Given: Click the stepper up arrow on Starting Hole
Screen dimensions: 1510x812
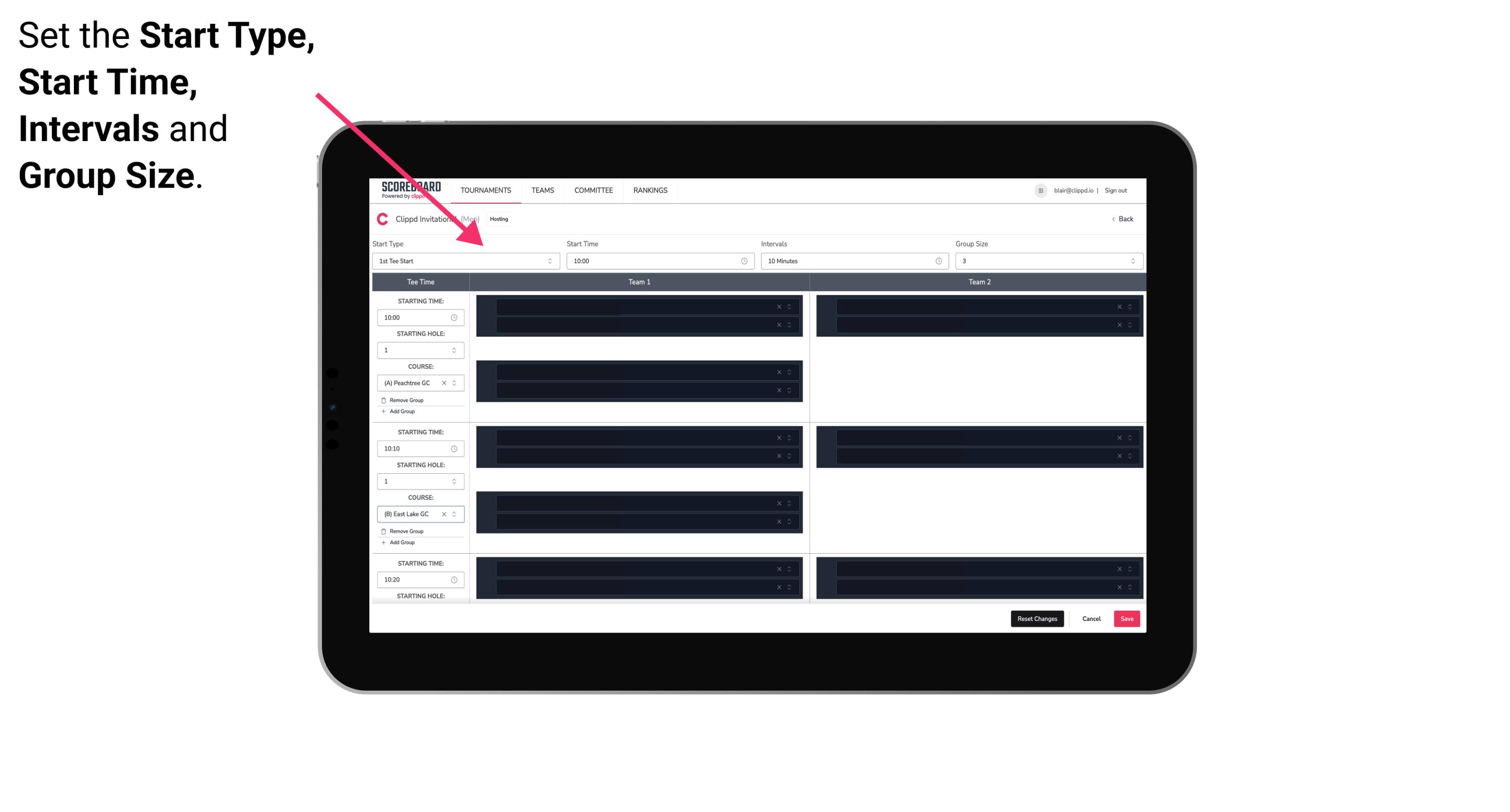Looking at the screenshot, I should [x=455, y=347].
